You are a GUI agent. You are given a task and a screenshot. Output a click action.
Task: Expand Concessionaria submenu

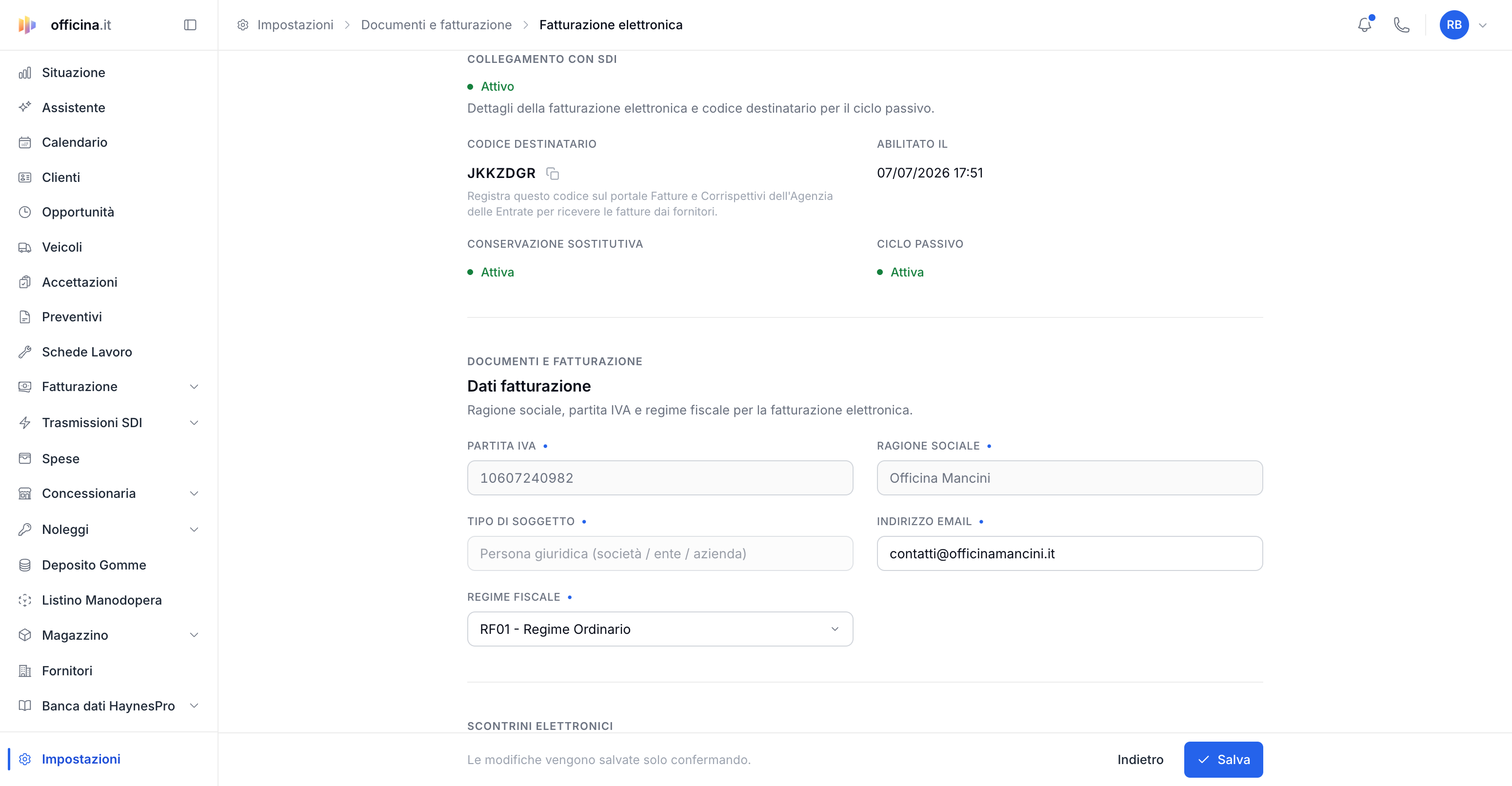194,493
